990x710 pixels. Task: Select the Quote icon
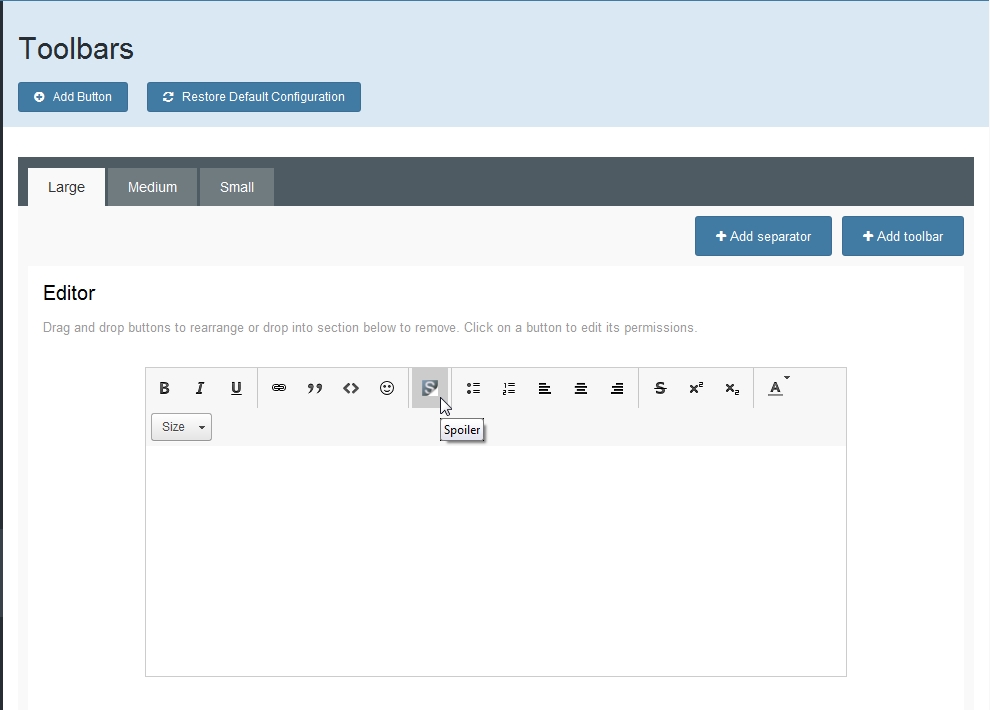(315, 388)
